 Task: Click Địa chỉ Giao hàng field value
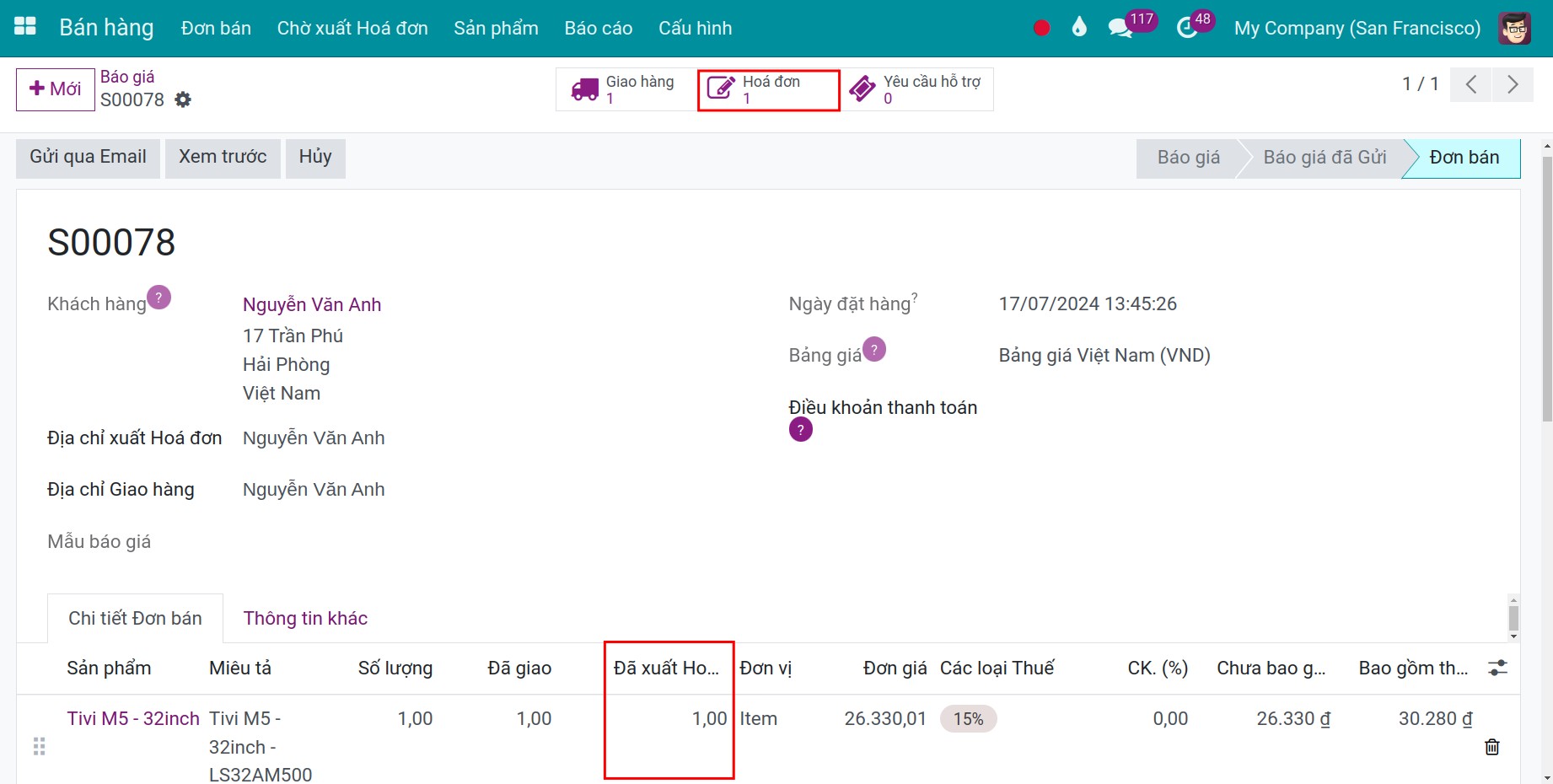314,490
